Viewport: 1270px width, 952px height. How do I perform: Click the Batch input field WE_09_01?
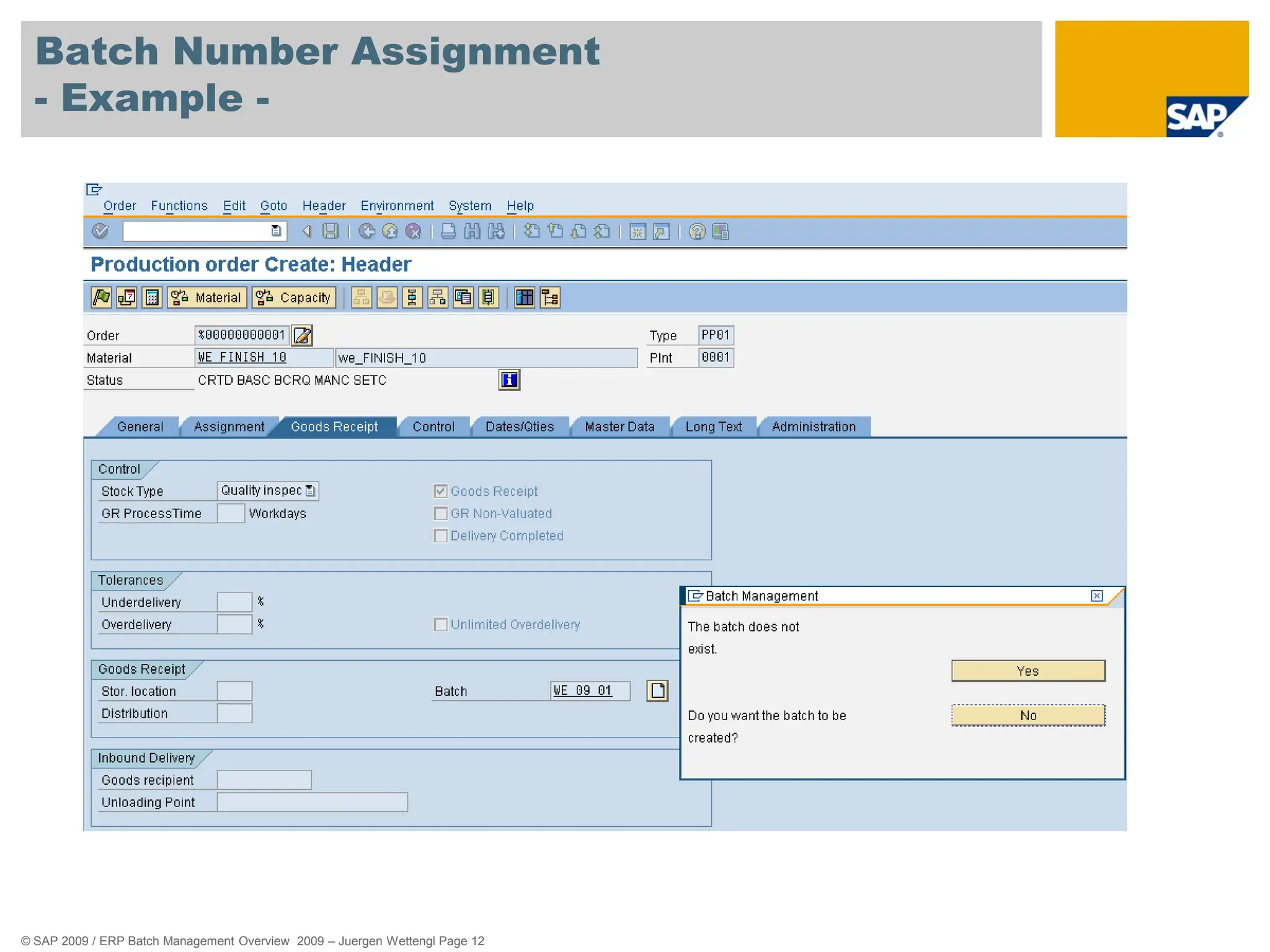[x=590, y=690]
